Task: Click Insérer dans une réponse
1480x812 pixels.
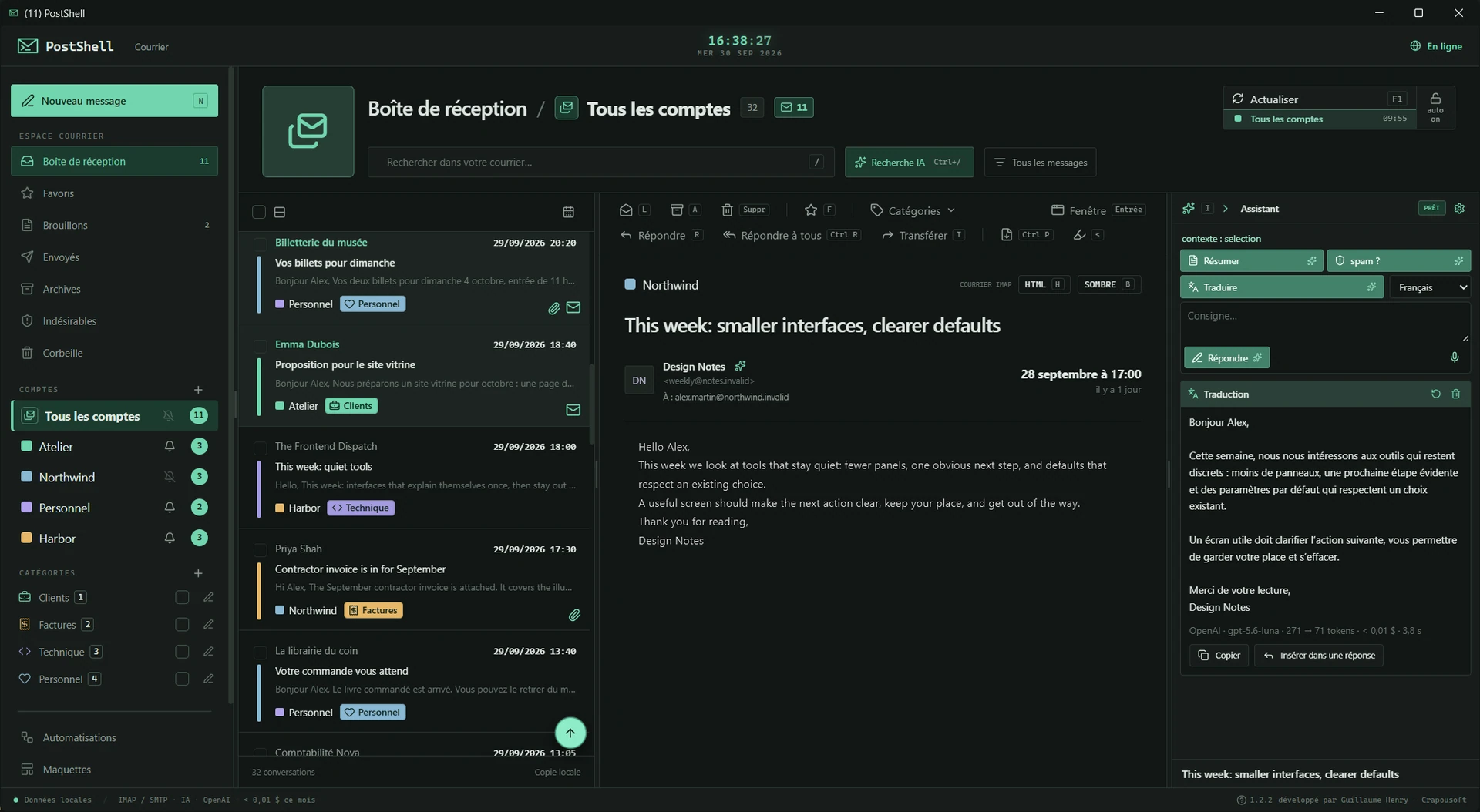Action: (x=1319, y=656)
